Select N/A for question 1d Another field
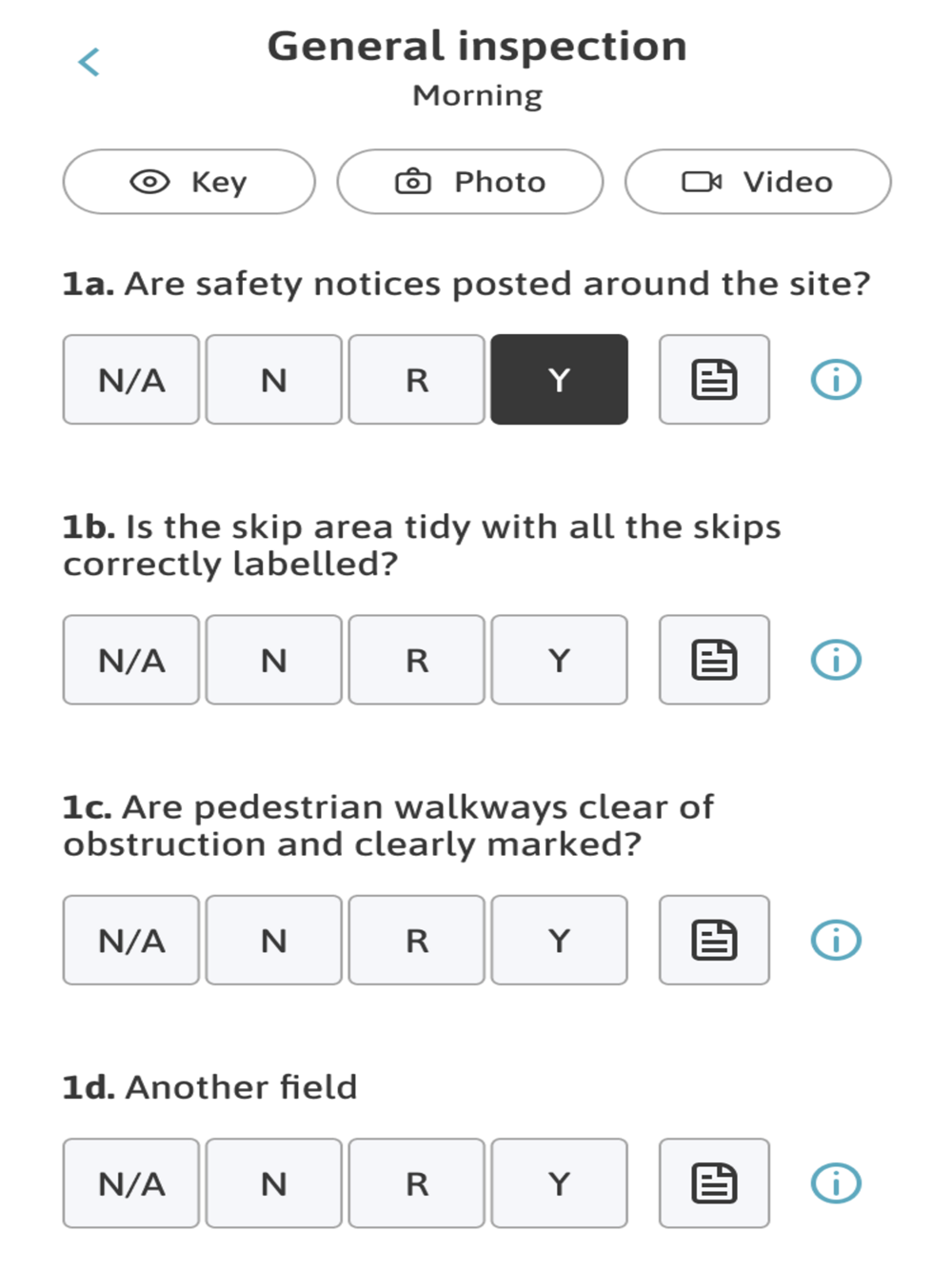This screenshot has height=1270, width=952. [131, 1183]
